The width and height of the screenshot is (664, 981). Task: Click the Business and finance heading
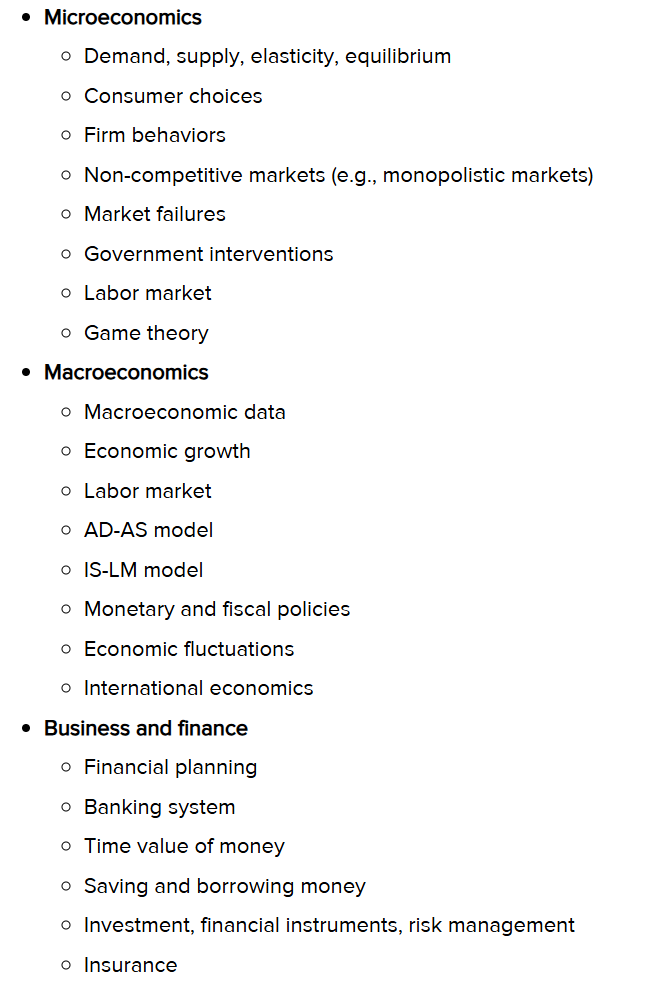[146, 728]
